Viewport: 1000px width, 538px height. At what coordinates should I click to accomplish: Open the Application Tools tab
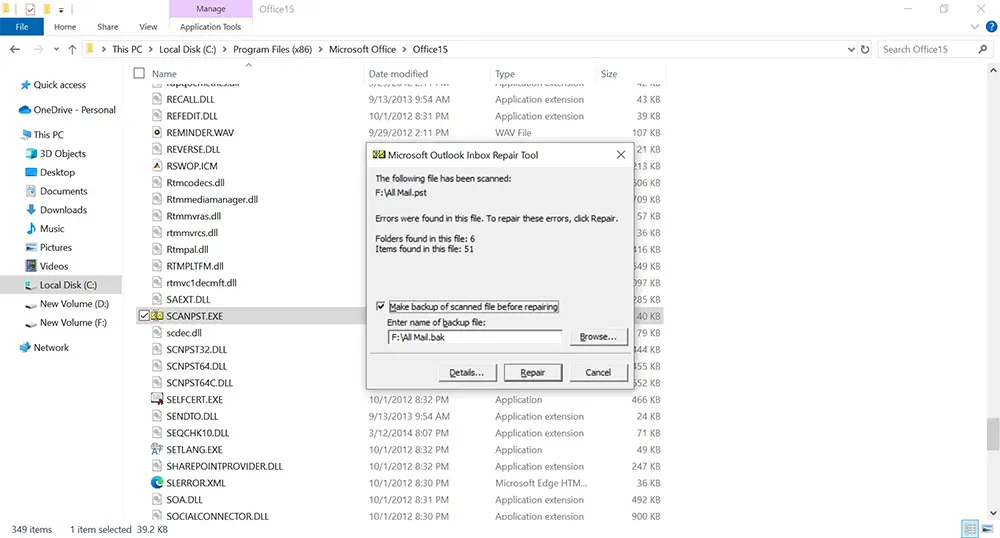point(210,27)
